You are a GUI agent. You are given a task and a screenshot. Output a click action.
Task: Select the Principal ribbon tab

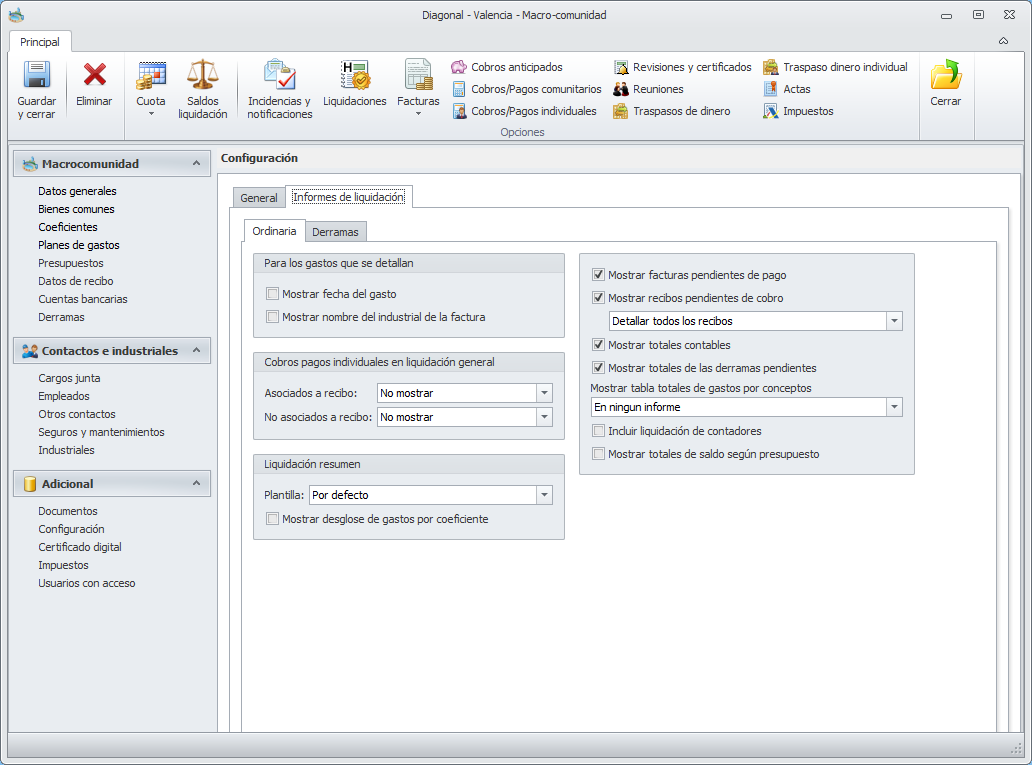pos(39,41)
